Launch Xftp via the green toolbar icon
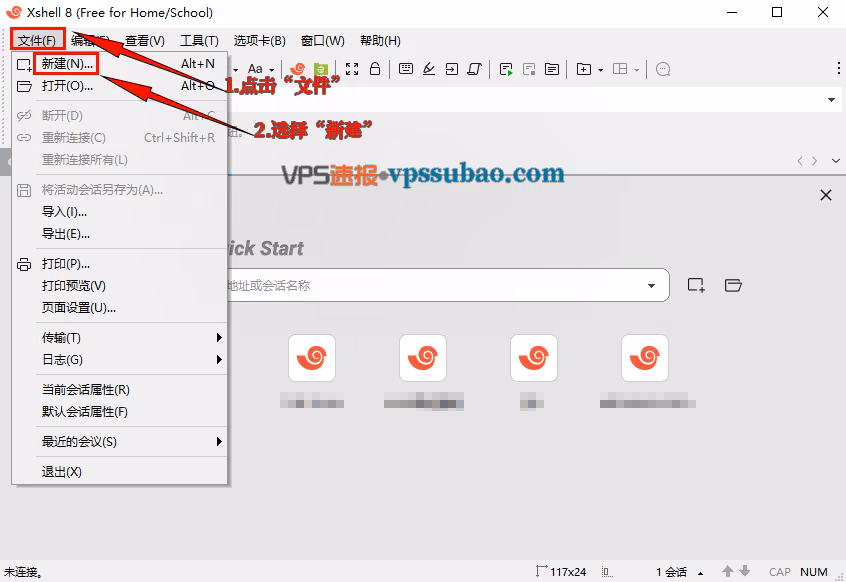 click(x=320, y=68)
